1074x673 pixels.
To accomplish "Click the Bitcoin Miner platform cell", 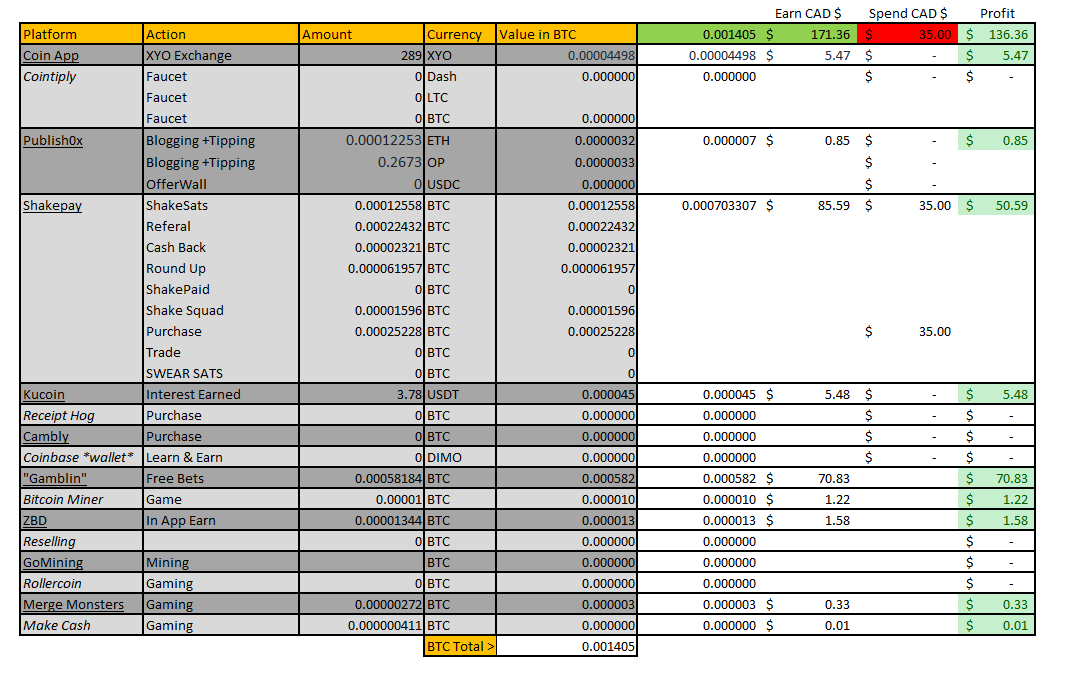I will tap(82, 500).
